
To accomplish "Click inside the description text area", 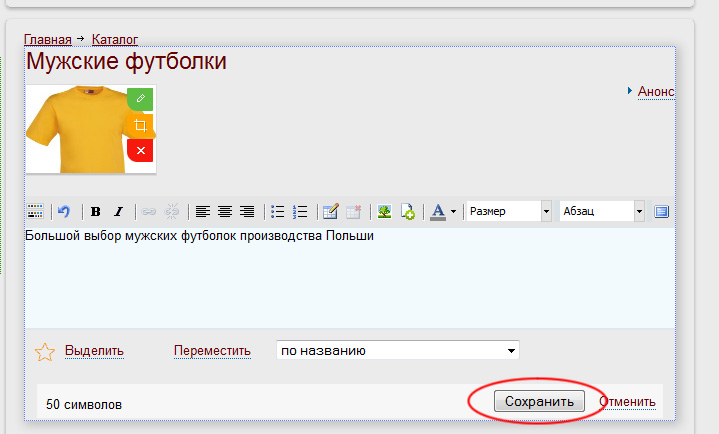I will 350,285.
